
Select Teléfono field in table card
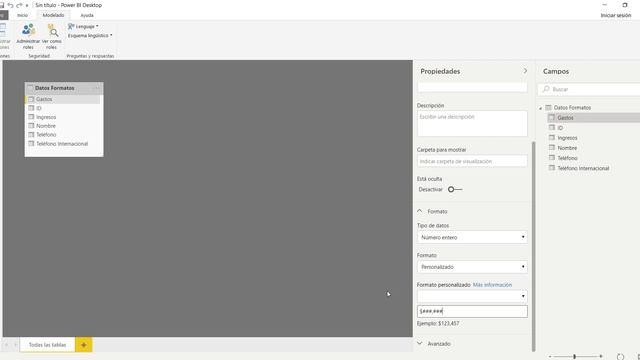point(62,135)
